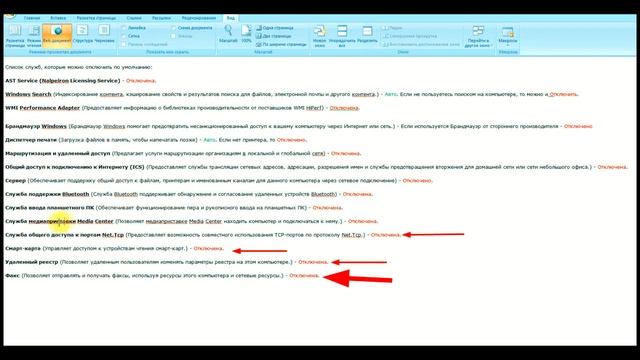Screen dimensions: 640x360
Task: Click teal 'Авто' on Windows Search line
Action: tap(390, 94)
